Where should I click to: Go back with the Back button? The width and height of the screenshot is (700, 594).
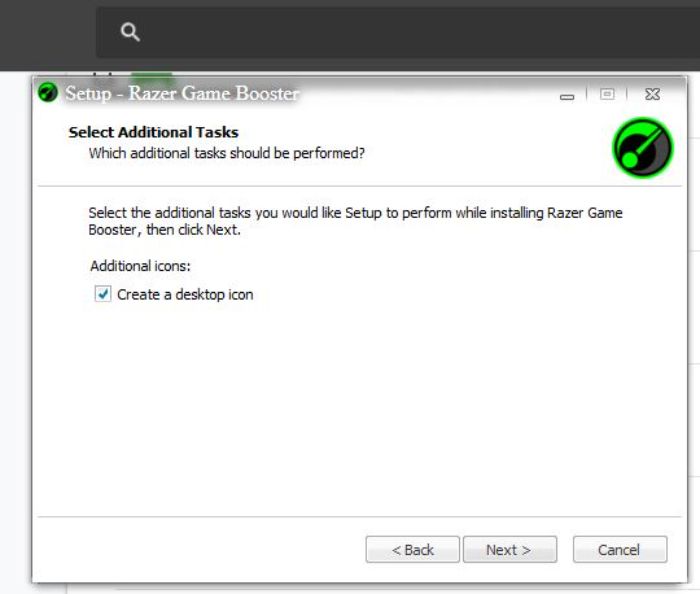[x=412, y=549]
